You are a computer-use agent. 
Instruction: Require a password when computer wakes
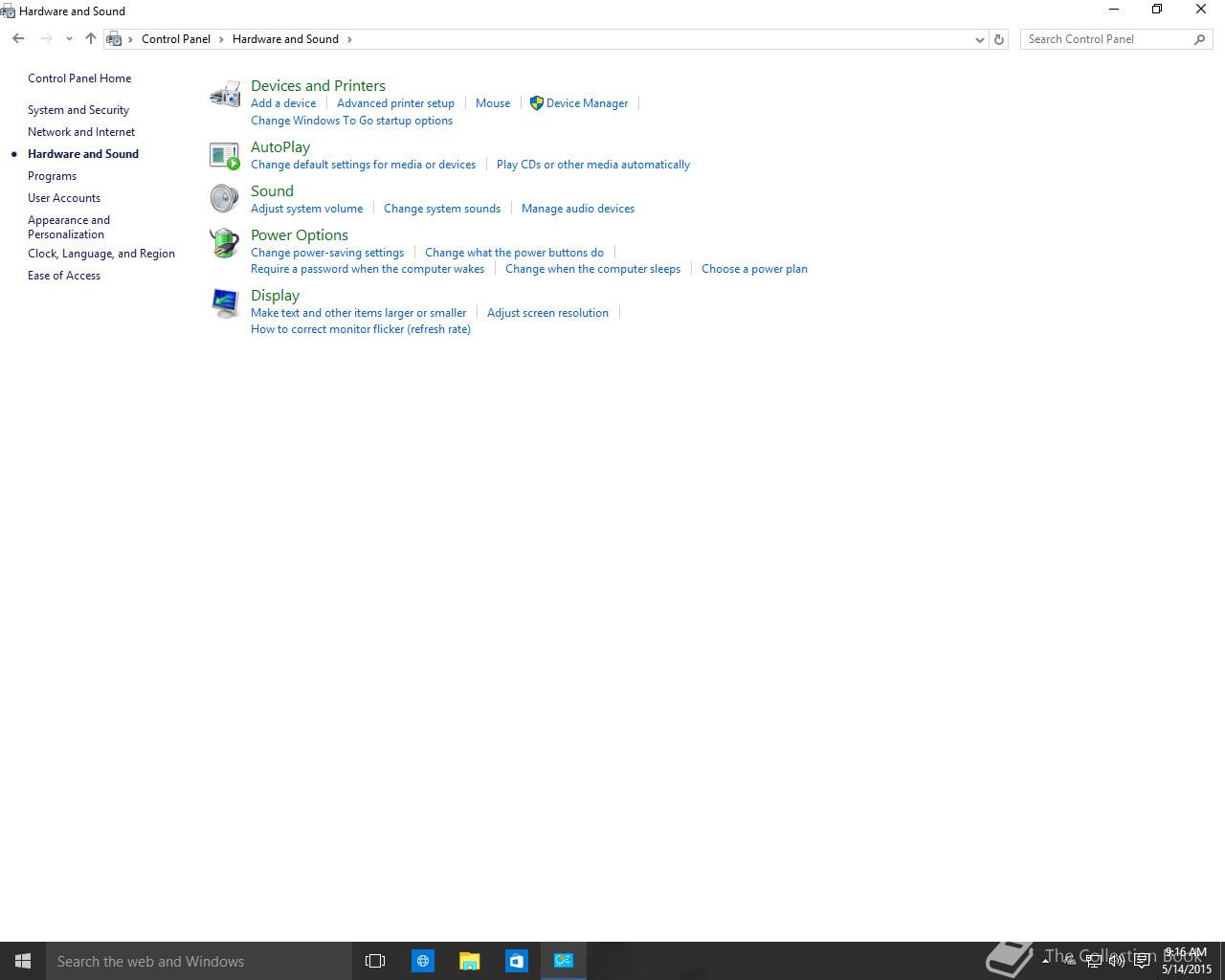click(x=367, y=269)
